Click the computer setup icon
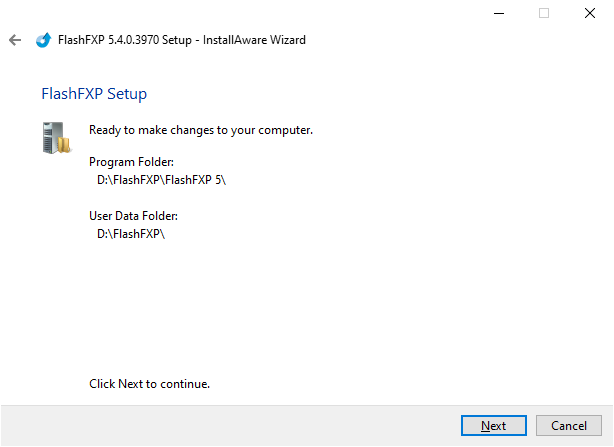Screen dimensions: 614x447 (x=57, y=137)
